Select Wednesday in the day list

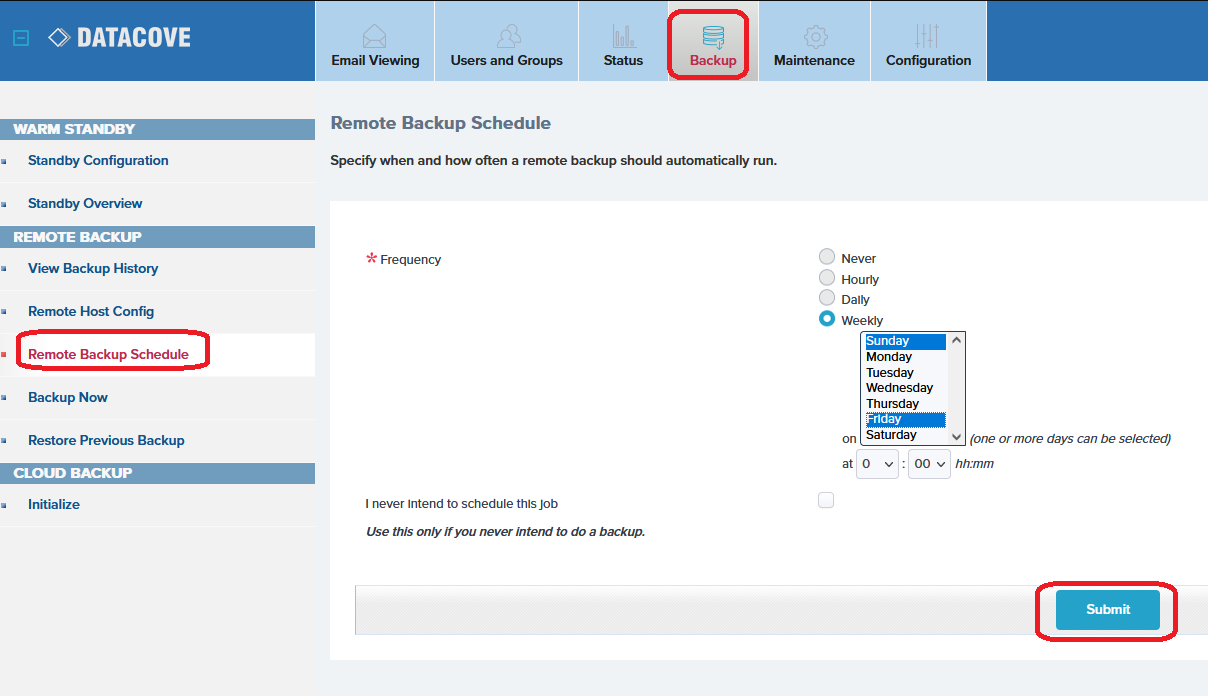click(x=899, y=388)
